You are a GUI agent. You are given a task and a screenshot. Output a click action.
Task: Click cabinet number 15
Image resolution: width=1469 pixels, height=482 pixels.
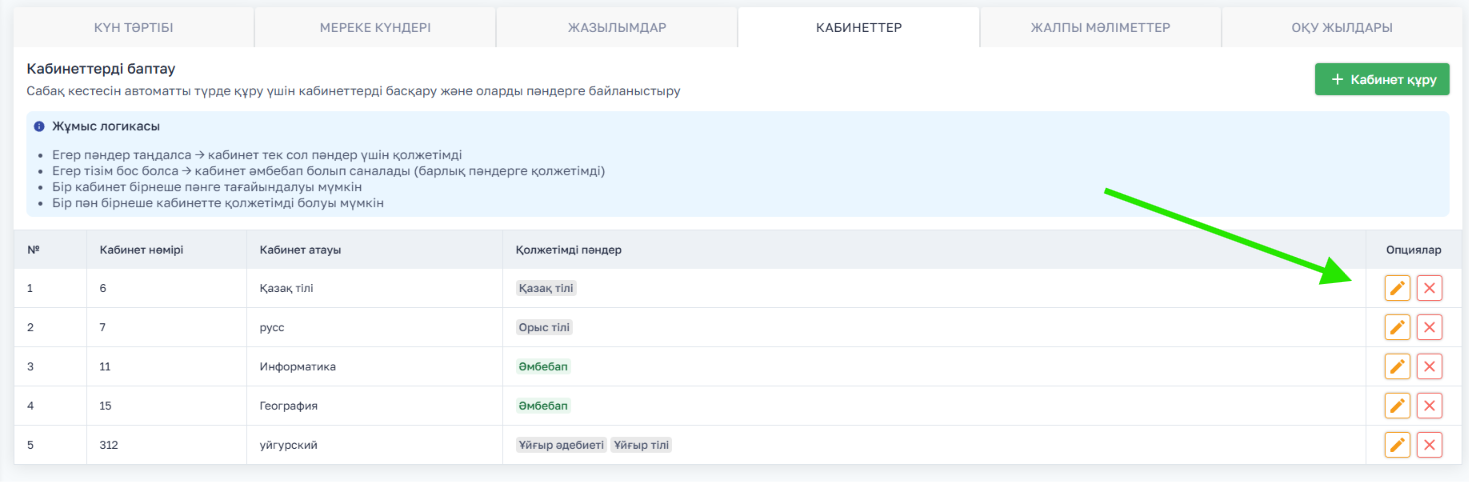click(x=105, y=406)
